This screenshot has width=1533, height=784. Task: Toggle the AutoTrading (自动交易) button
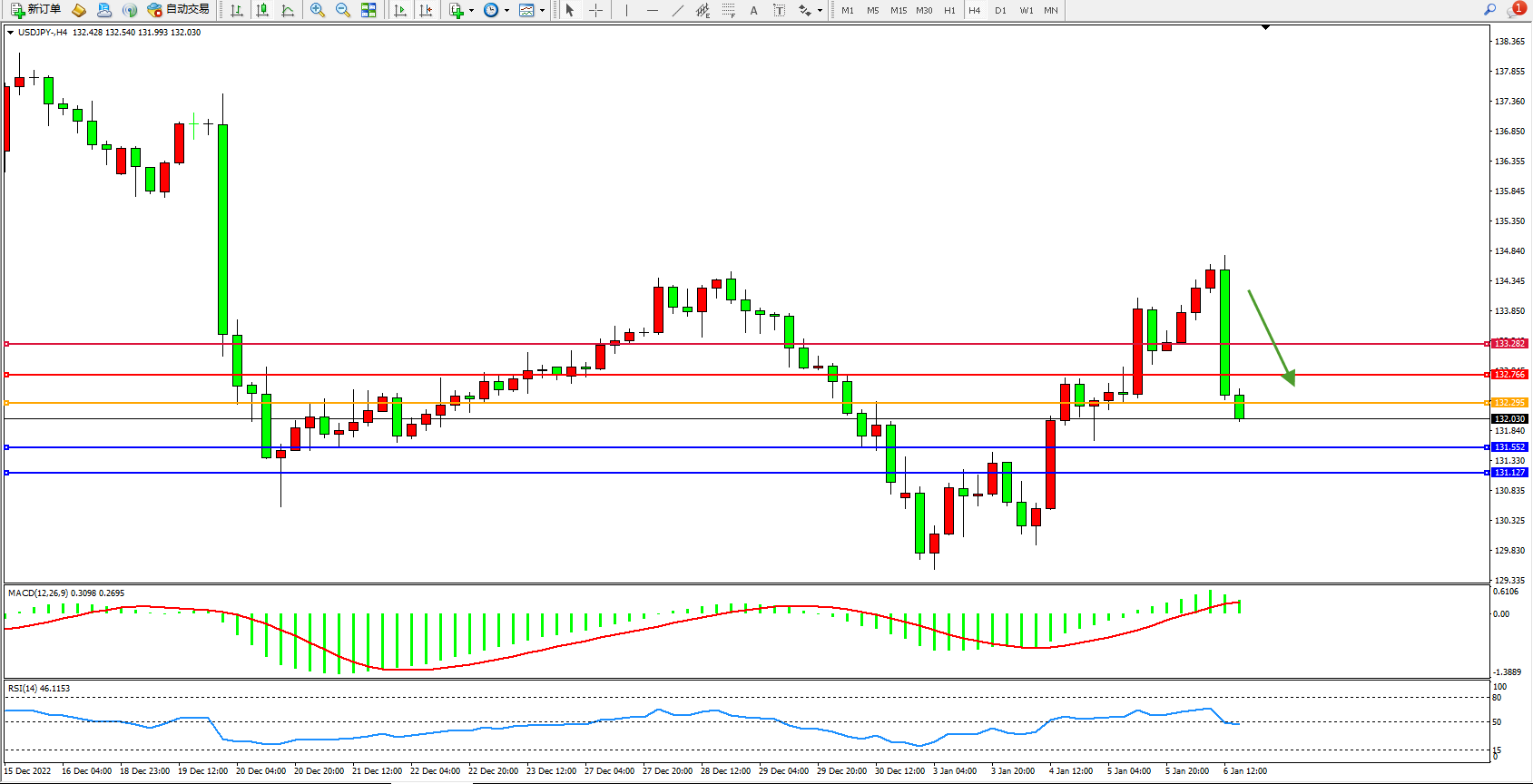tap(179, 10)
